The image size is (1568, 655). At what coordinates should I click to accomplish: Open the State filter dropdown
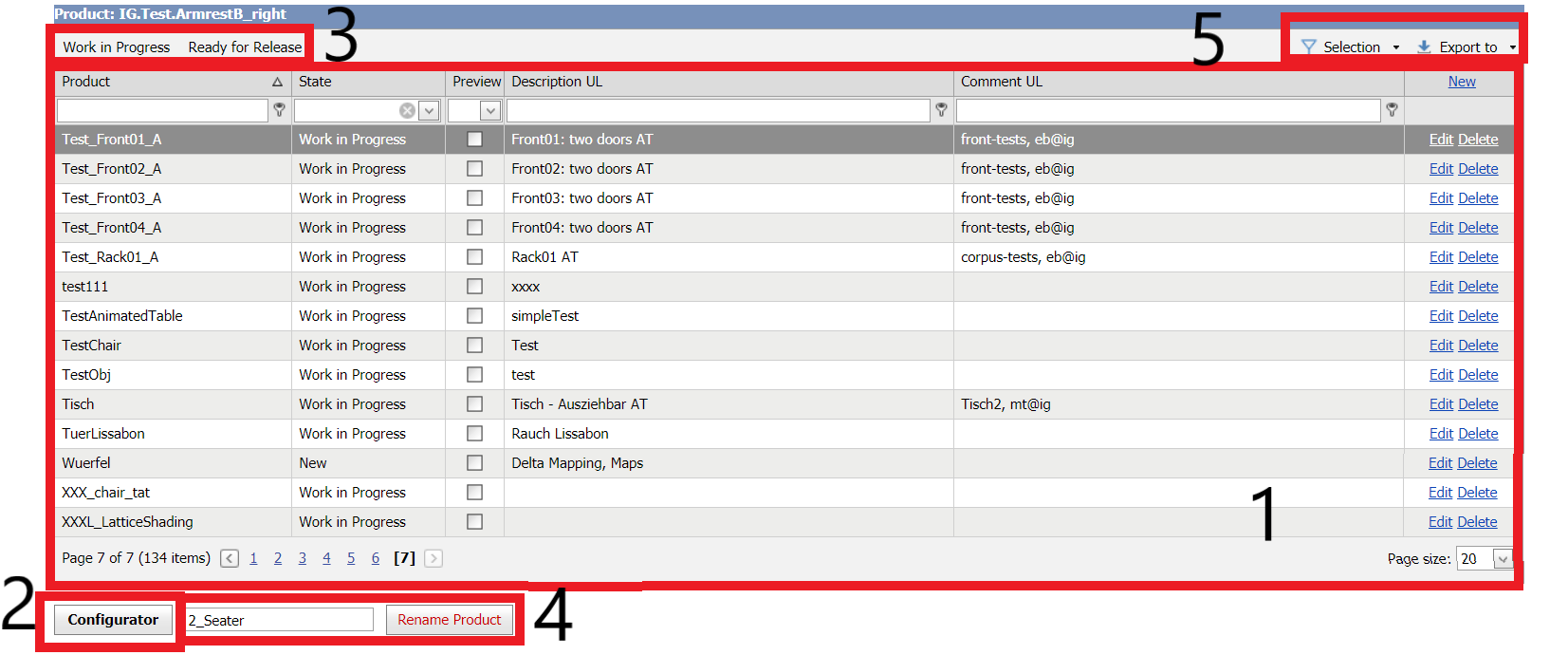429,111
